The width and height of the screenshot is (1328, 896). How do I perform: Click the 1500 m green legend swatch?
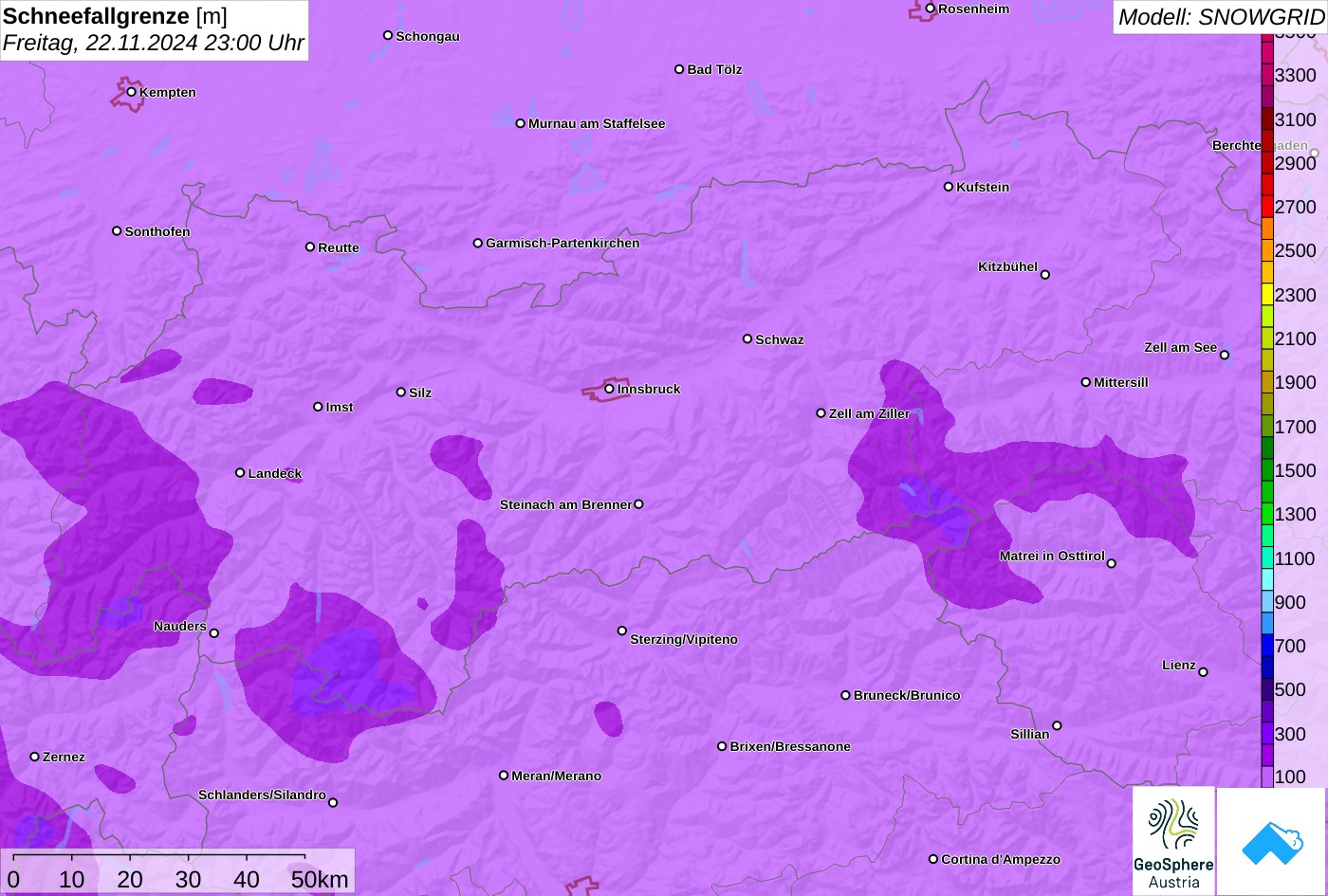click(1267, 470)
